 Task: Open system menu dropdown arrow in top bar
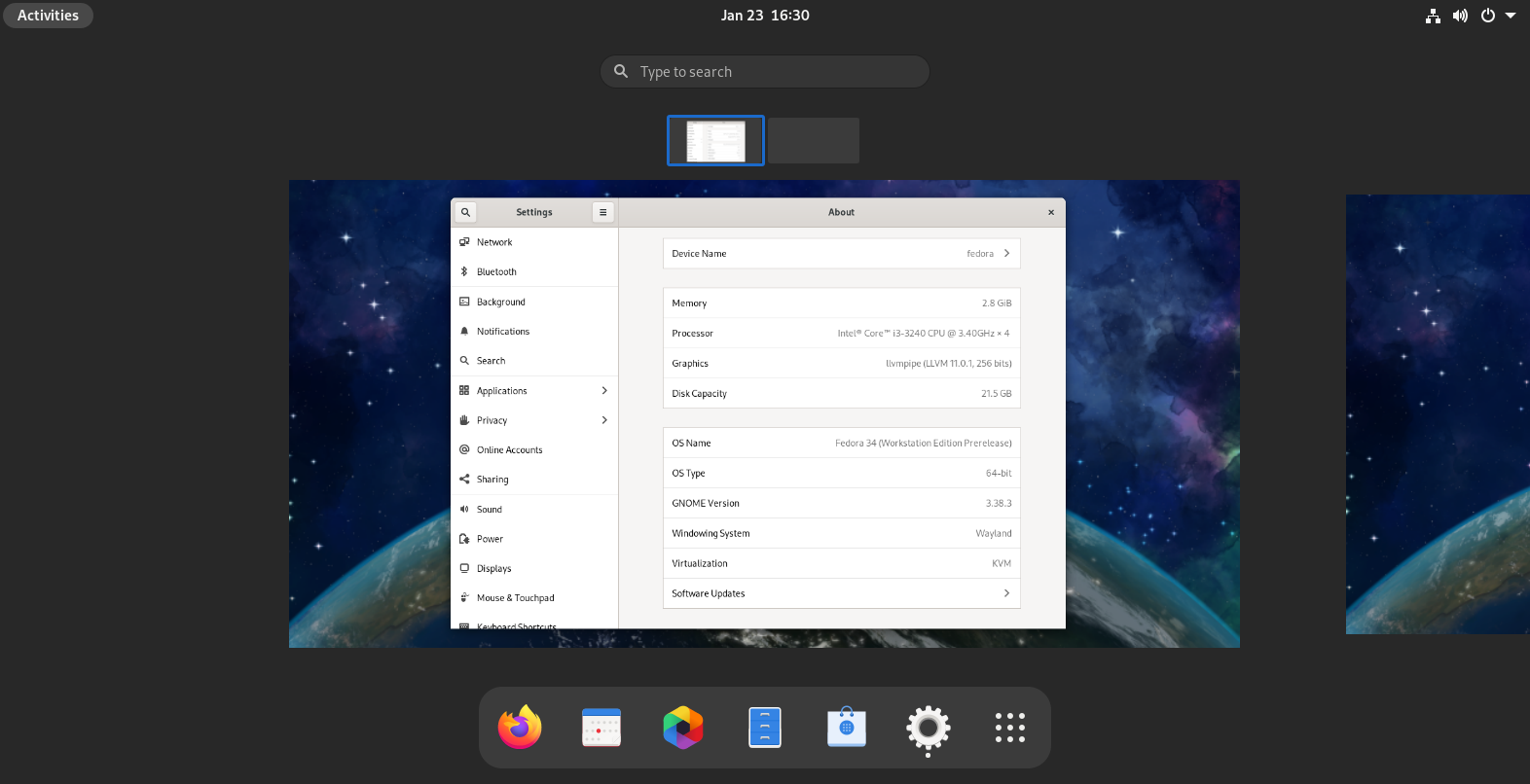[1511, 16]
